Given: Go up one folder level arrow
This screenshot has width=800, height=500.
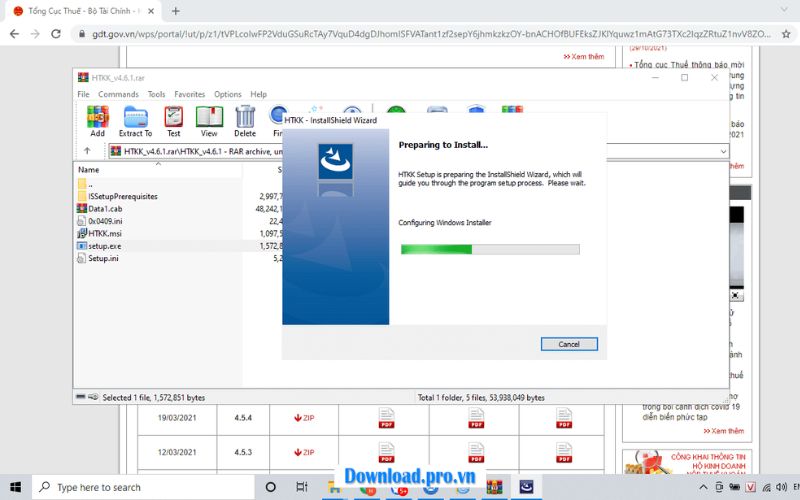Looking at the screenshot, I should tap(88, 151).
